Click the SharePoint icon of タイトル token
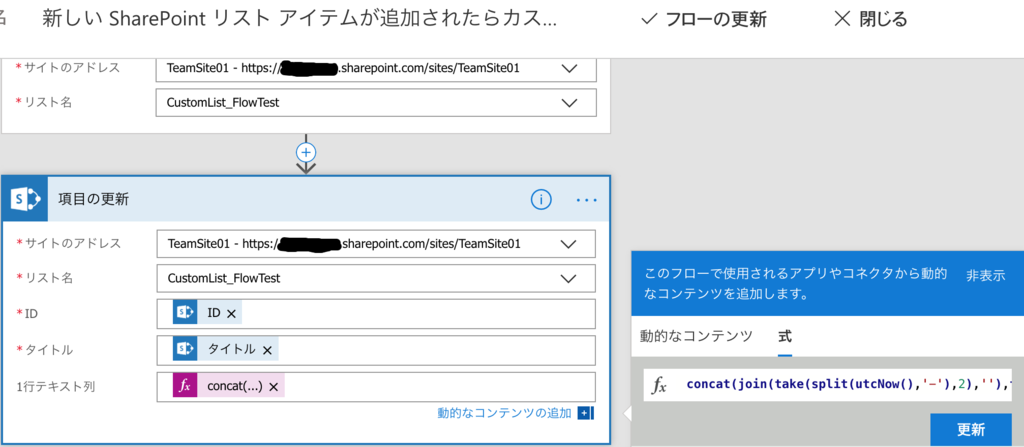 185,350
